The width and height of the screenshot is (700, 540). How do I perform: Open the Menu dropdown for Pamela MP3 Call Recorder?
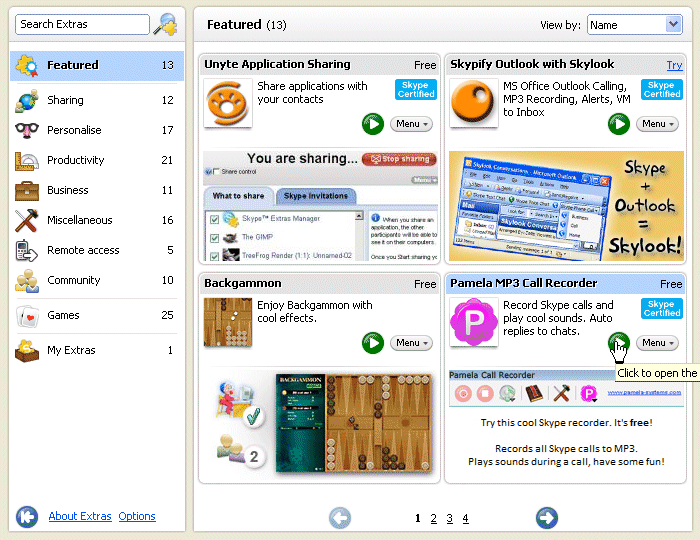pos(657,343)
